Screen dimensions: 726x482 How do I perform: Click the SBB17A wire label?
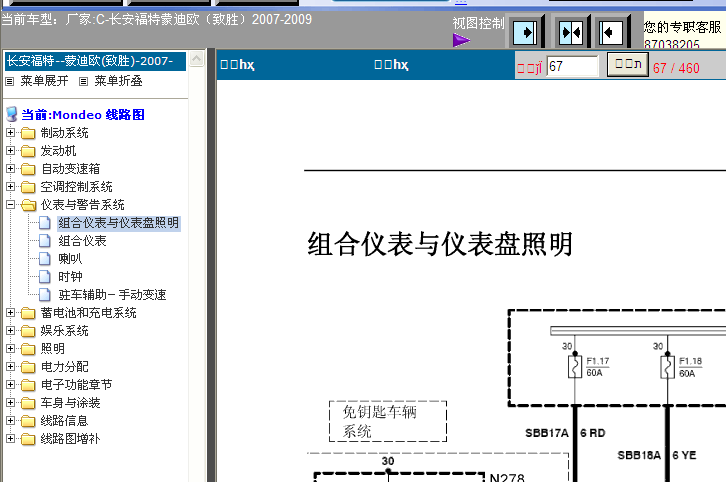547,433
